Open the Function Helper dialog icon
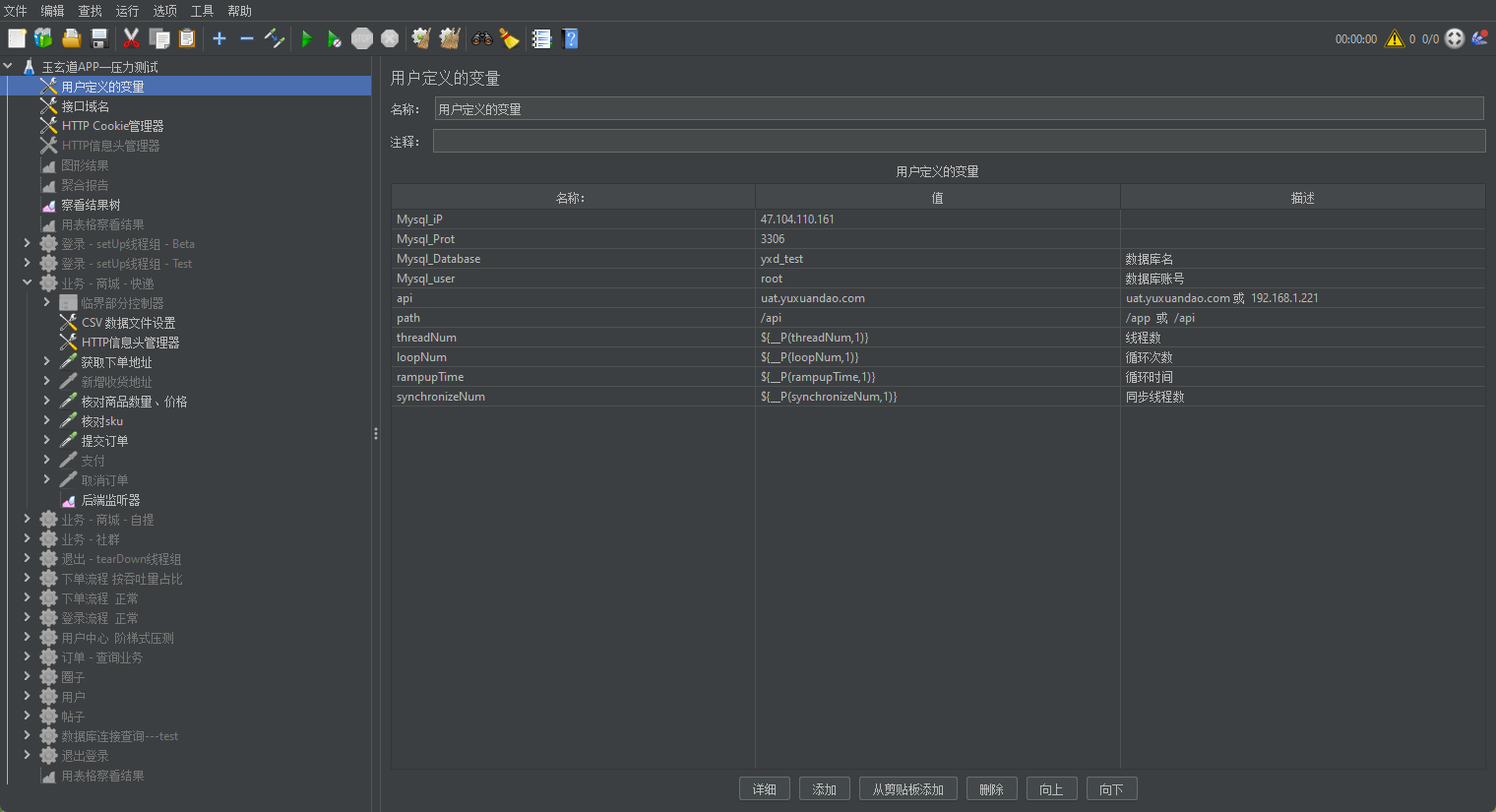The image size is (1496, 812). coord(541,38)
